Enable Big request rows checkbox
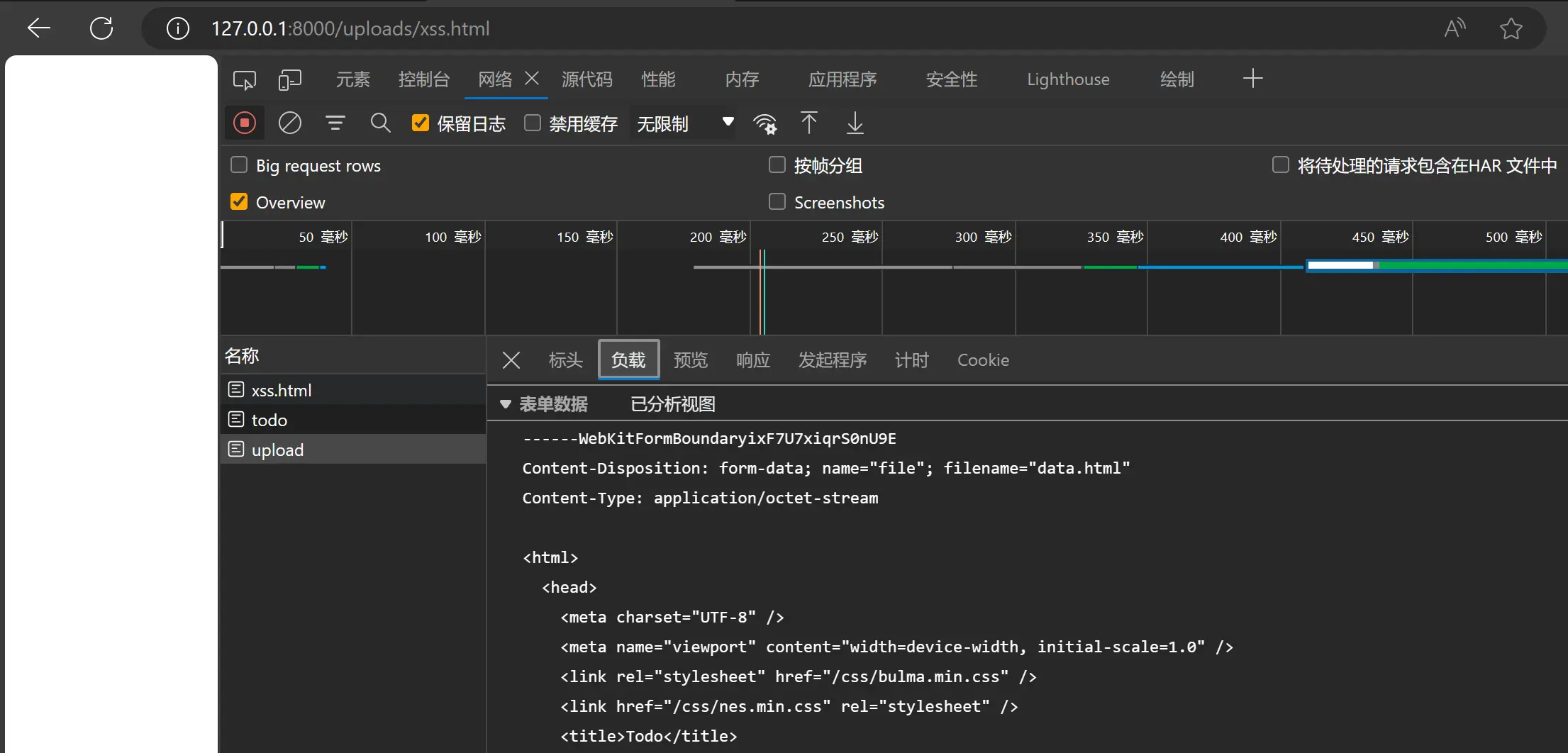This screenshot has width=1568, height=753. 239,165
